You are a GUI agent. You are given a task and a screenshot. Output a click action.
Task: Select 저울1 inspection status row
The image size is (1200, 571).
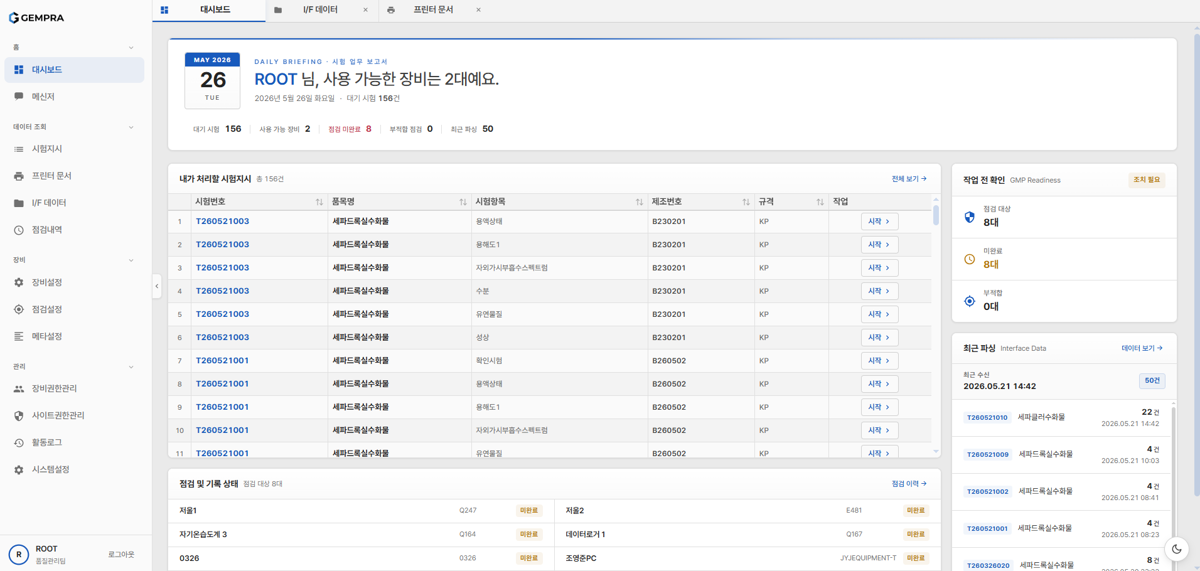coord(360,511)
